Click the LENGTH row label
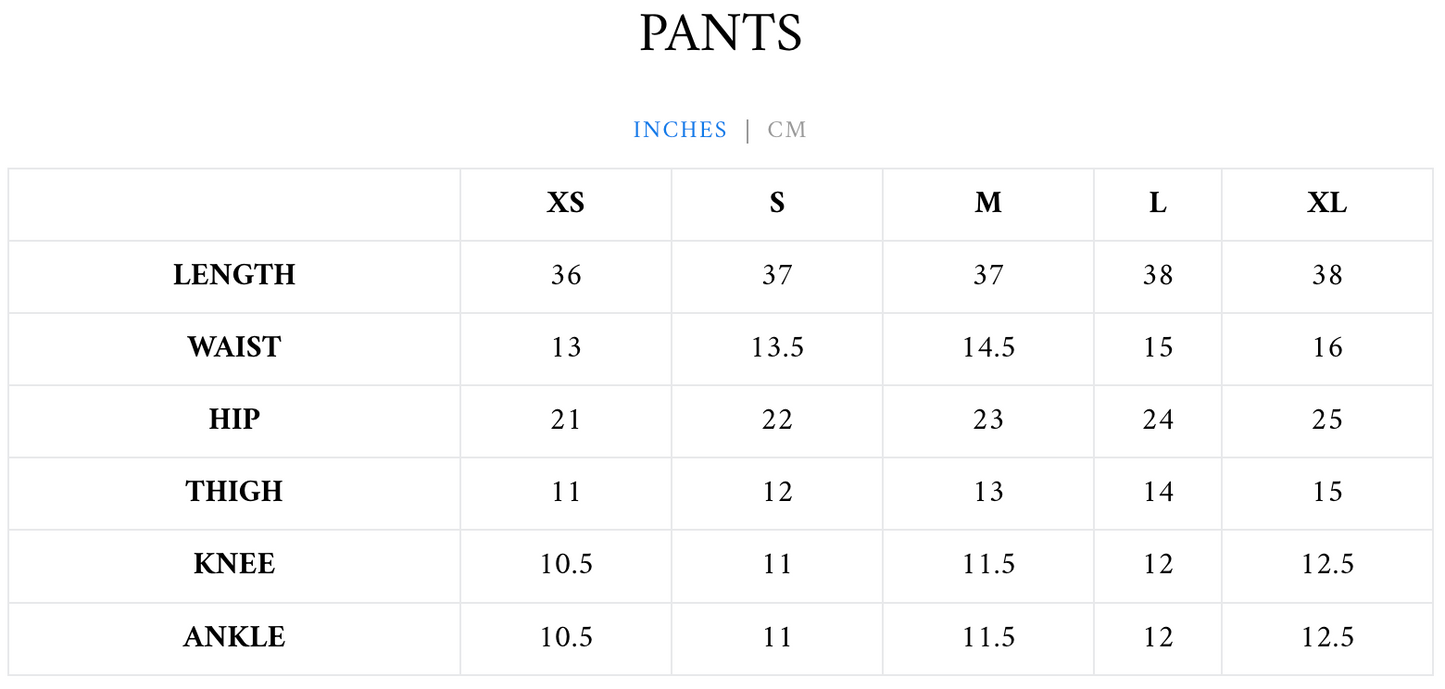 tap(234, 275)
